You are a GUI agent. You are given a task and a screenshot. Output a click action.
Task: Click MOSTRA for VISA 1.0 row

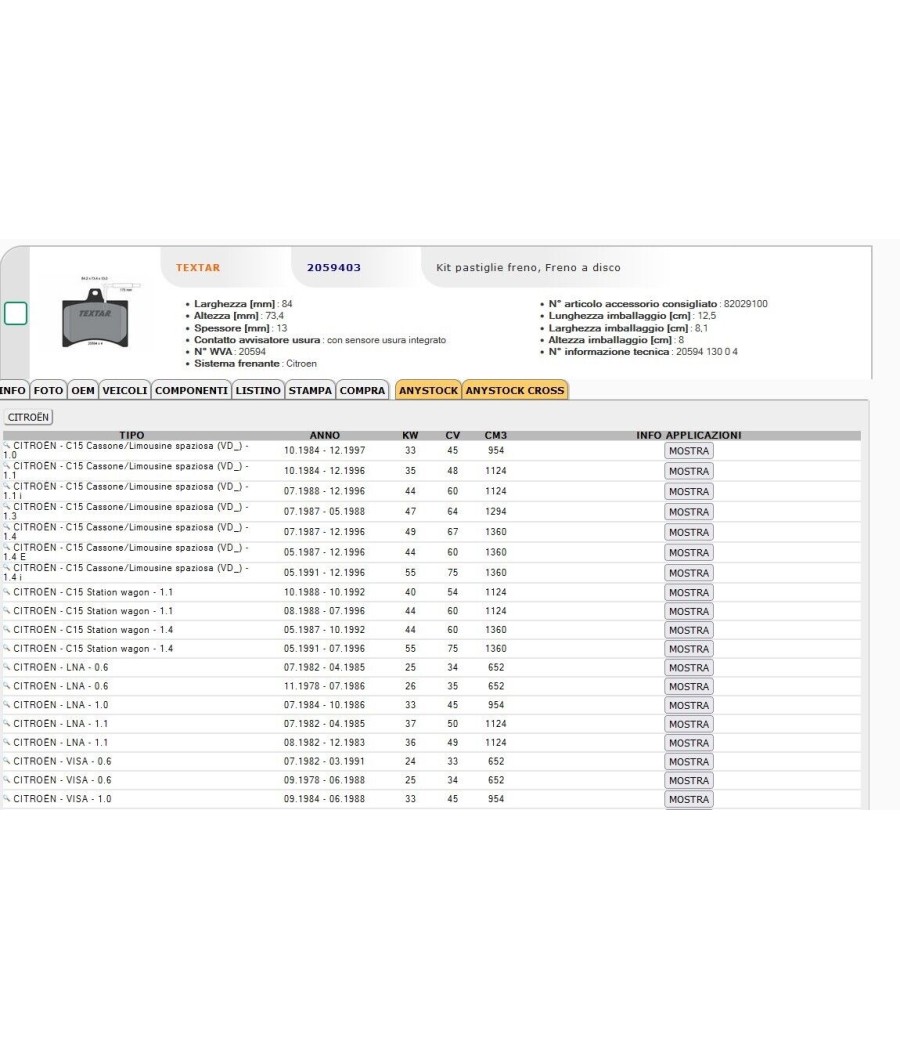(688, 799)
